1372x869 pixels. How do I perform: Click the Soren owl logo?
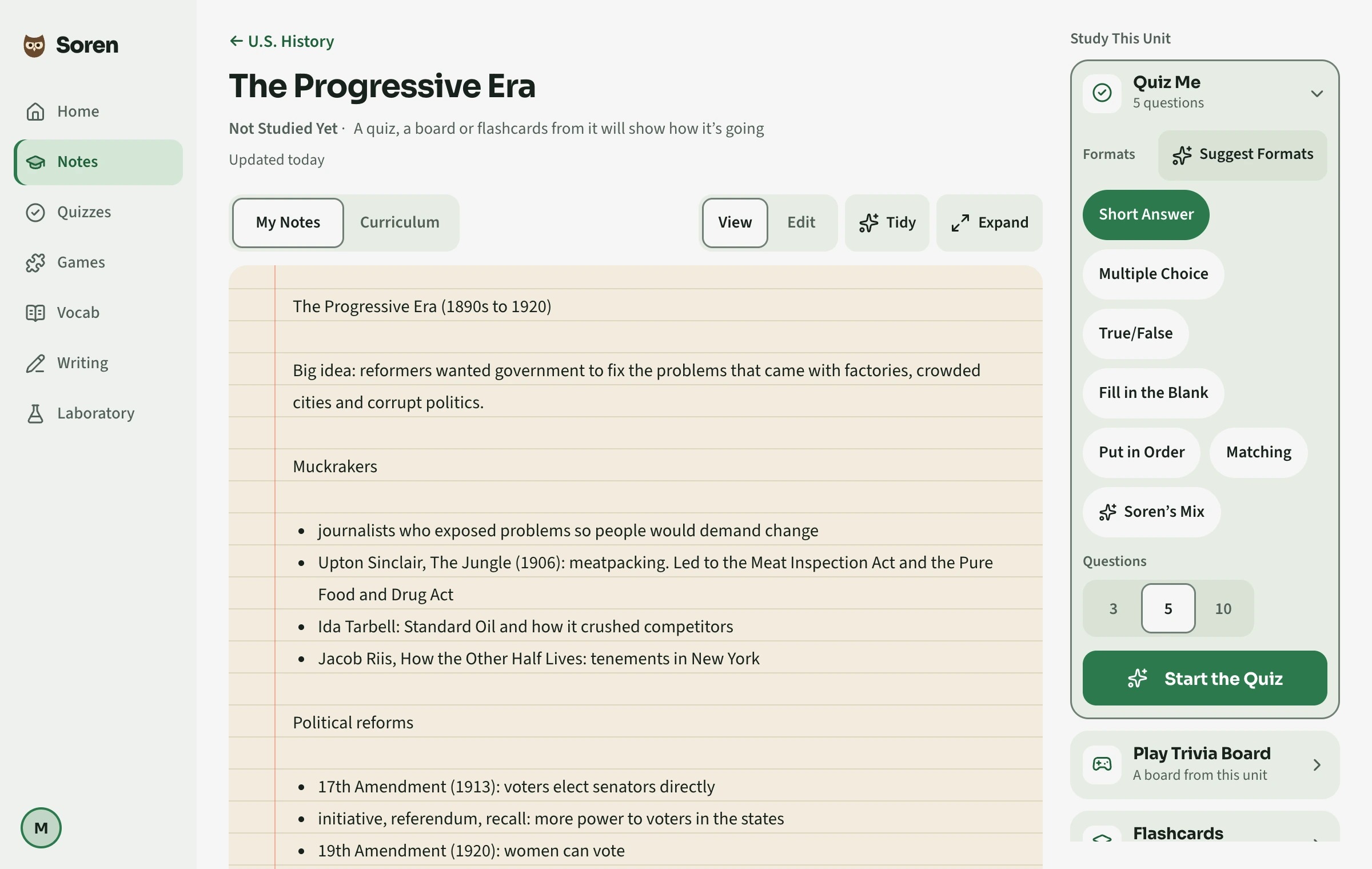tap(34, 45)
